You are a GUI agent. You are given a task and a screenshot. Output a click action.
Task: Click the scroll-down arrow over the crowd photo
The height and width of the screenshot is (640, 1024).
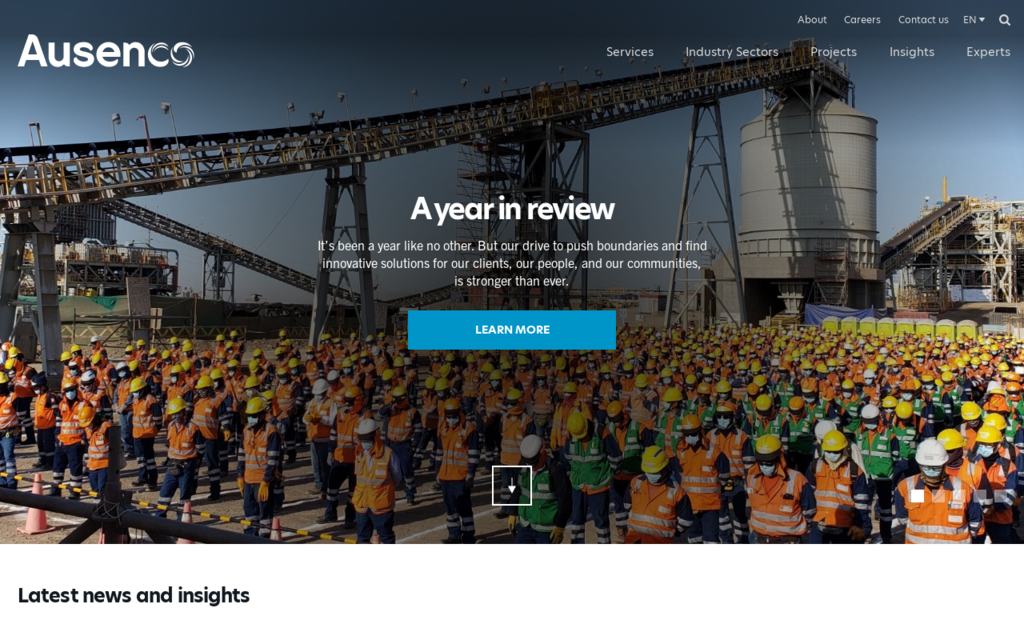(512, 487)
